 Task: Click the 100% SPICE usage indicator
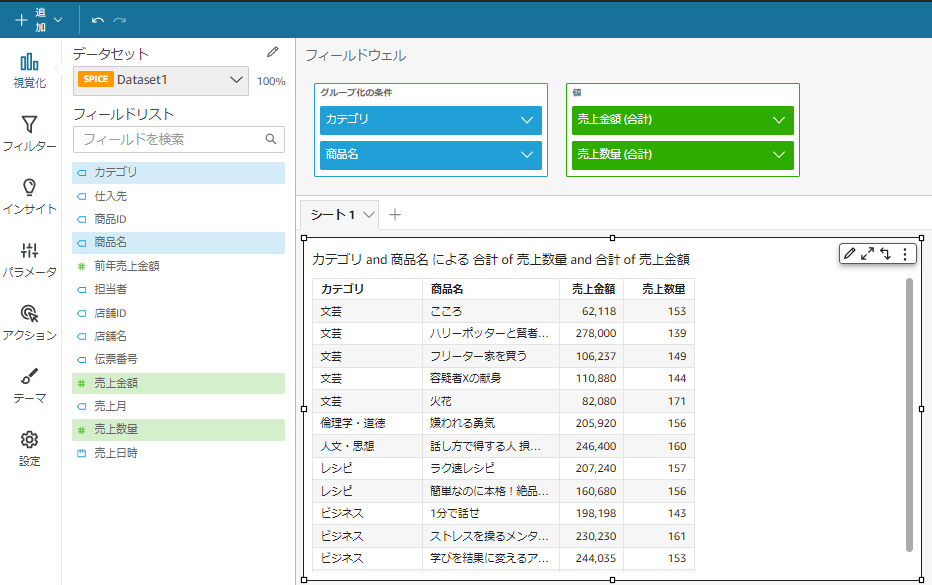point(271,81)
